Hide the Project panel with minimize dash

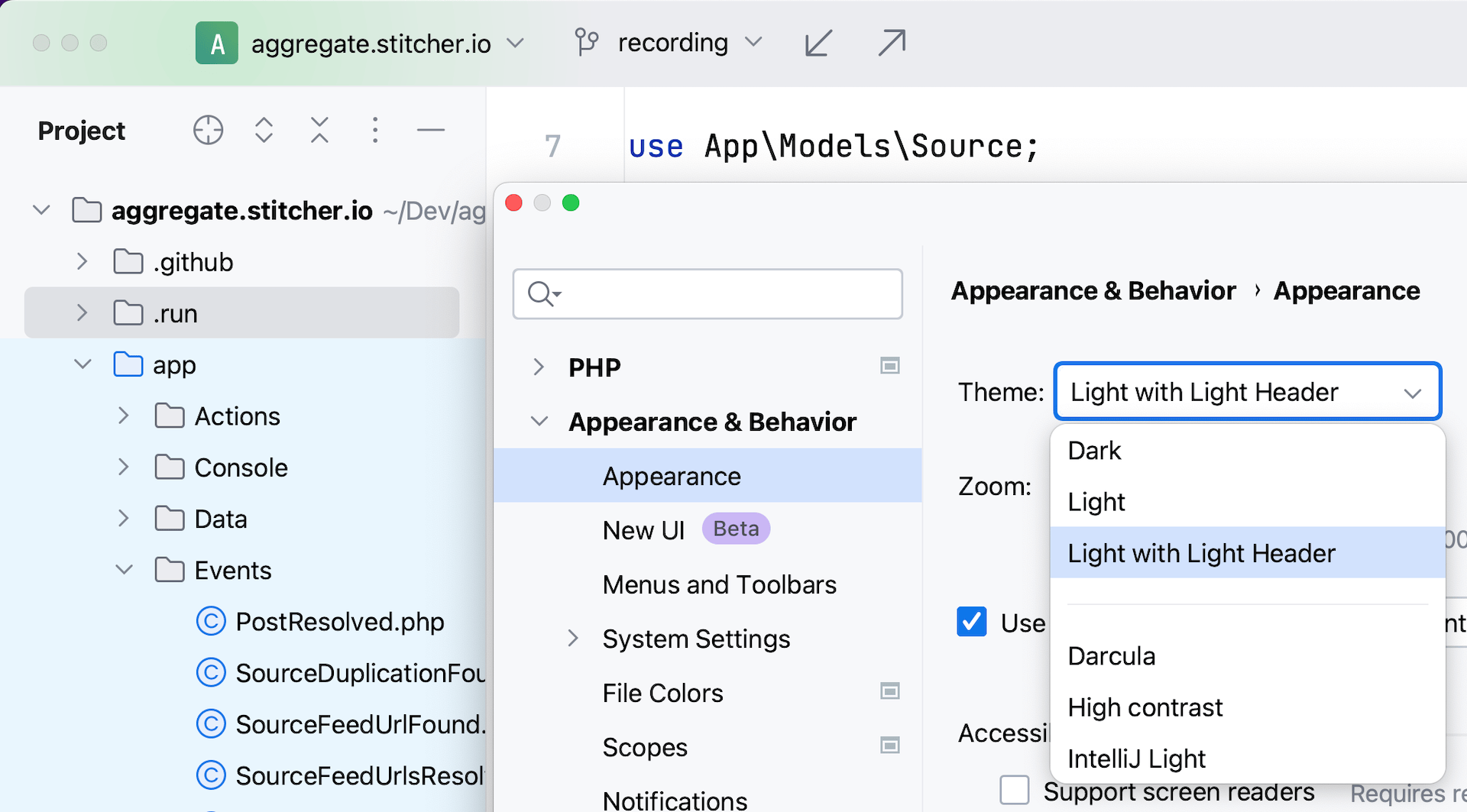(430, 131)
